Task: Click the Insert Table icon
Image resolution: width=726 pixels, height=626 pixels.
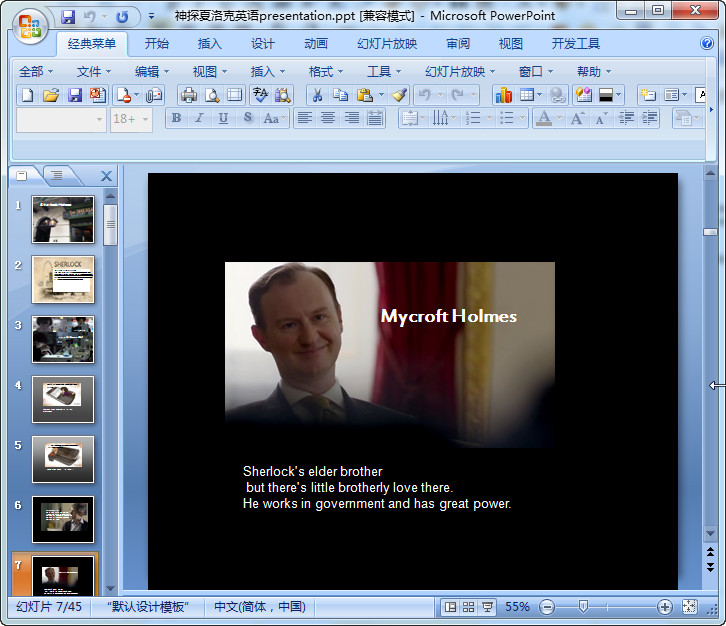Action: click(x=527, y=95)
